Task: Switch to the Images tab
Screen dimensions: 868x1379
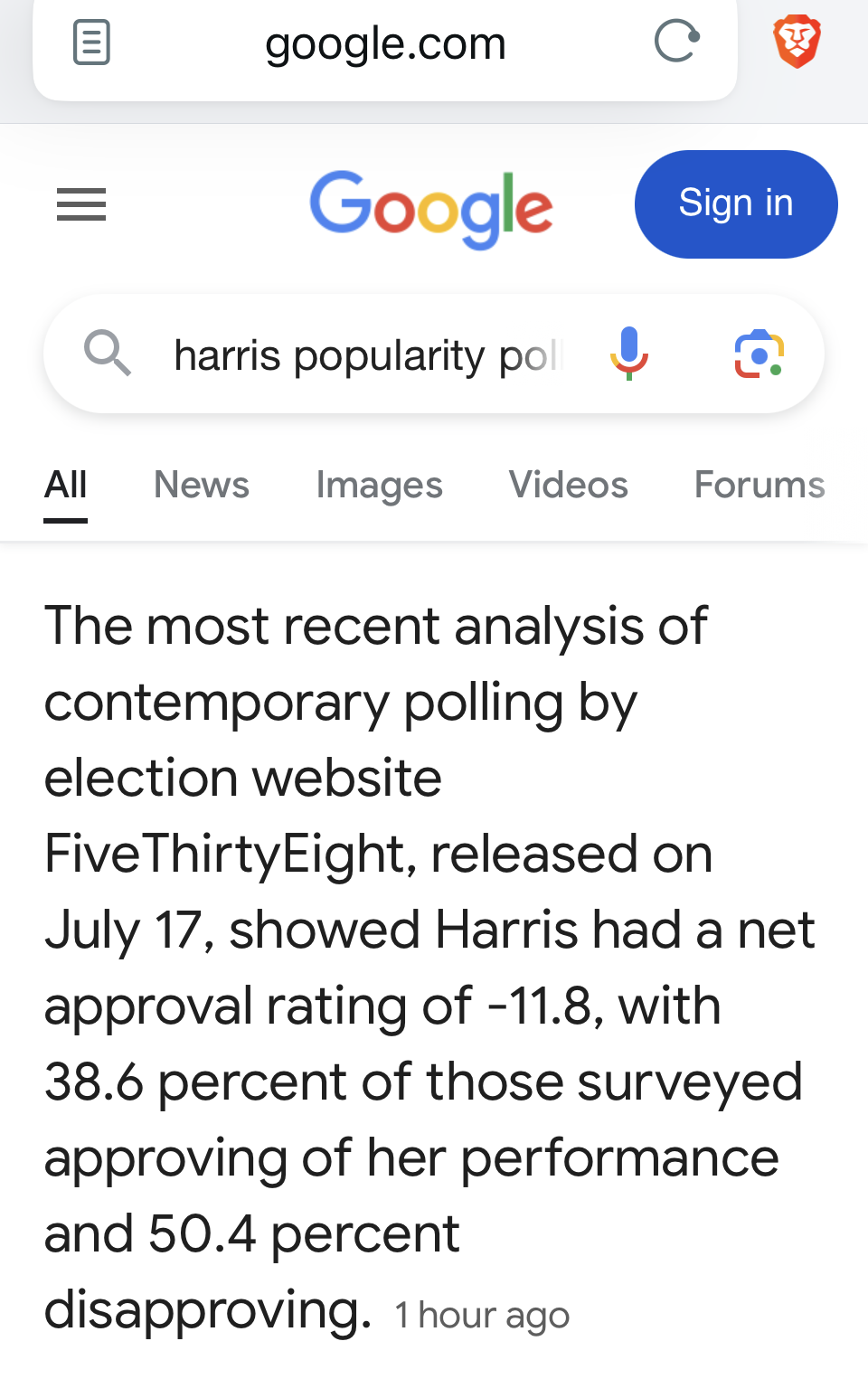Action: coord(379,486)
